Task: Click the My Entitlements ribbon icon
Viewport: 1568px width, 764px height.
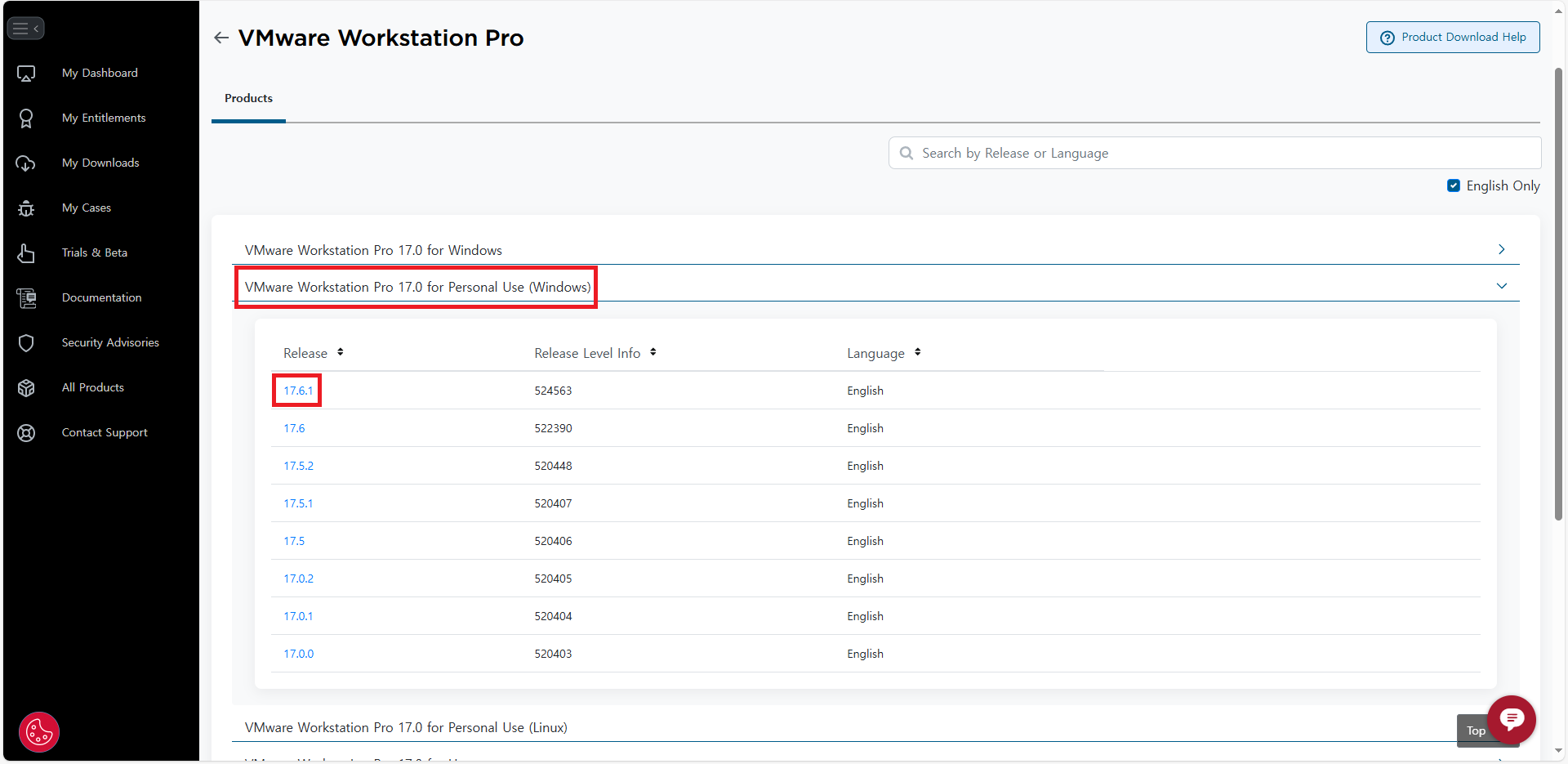Action: 26,118
